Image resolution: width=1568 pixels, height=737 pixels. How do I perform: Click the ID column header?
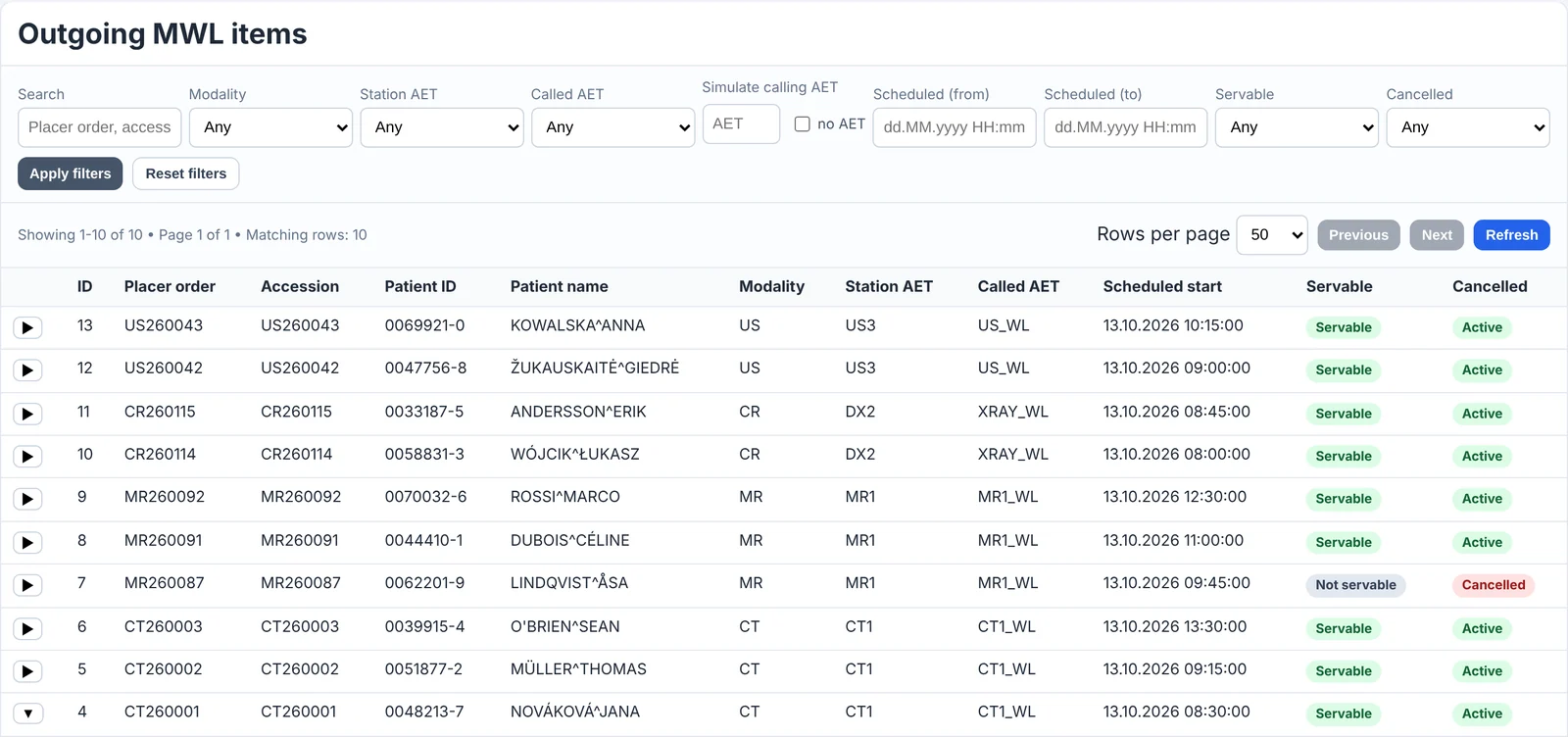pos(85,286)
